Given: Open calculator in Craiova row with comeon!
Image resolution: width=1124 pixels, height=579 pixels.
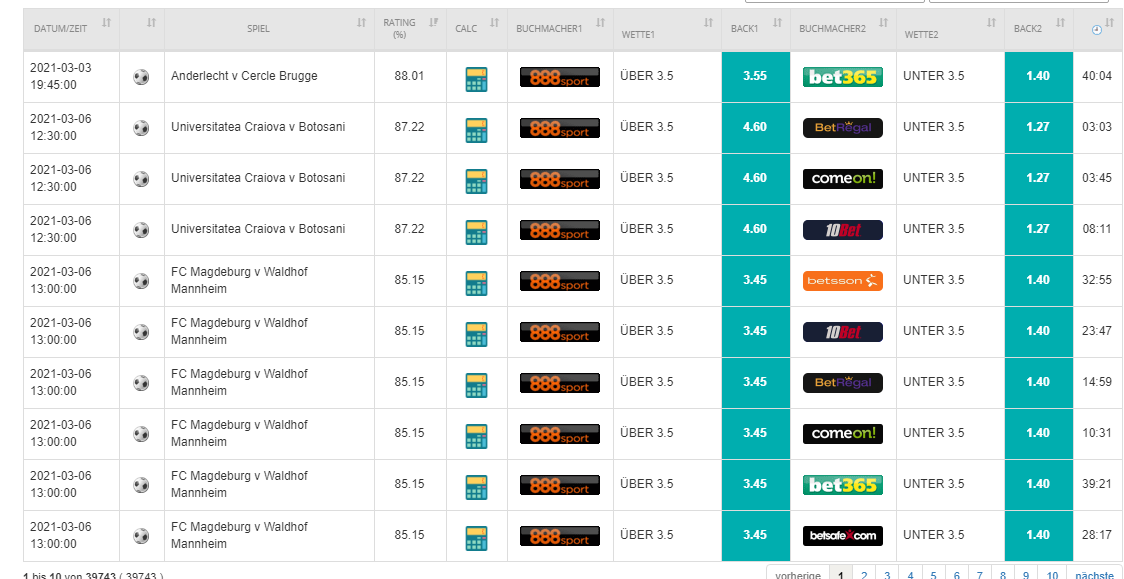Looking at the screenshot, I should (x=476, y=181).
